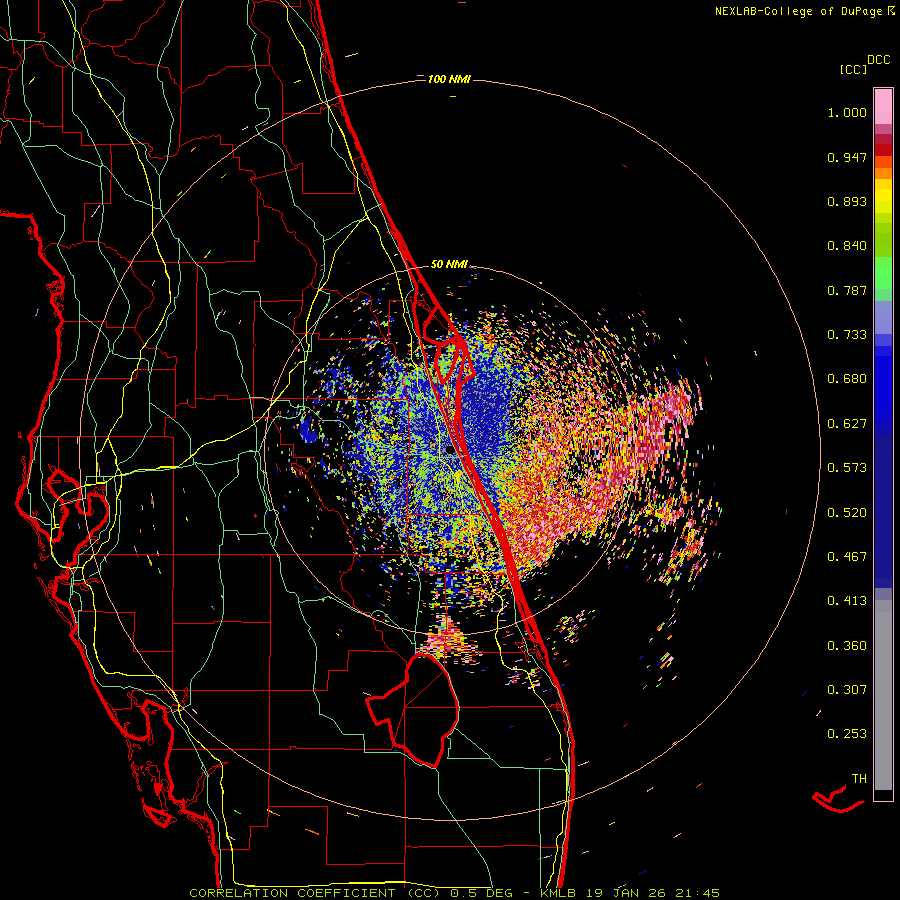Screen dimensions: 900x900
Task: Click the TH threshold label
Action: pos(859,779)
